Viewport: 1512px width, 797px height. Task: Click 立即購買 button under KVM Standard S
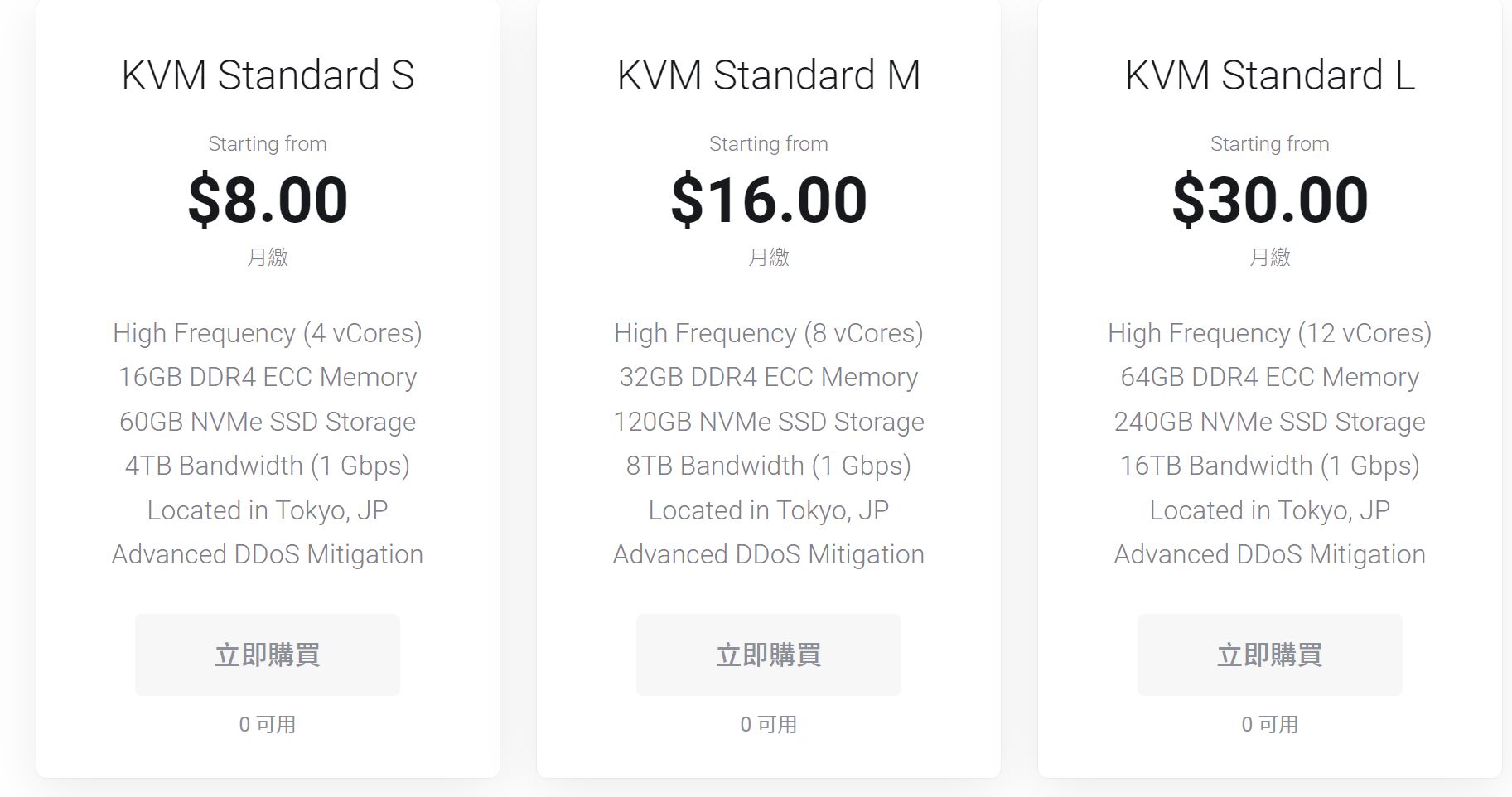point(267,655)
